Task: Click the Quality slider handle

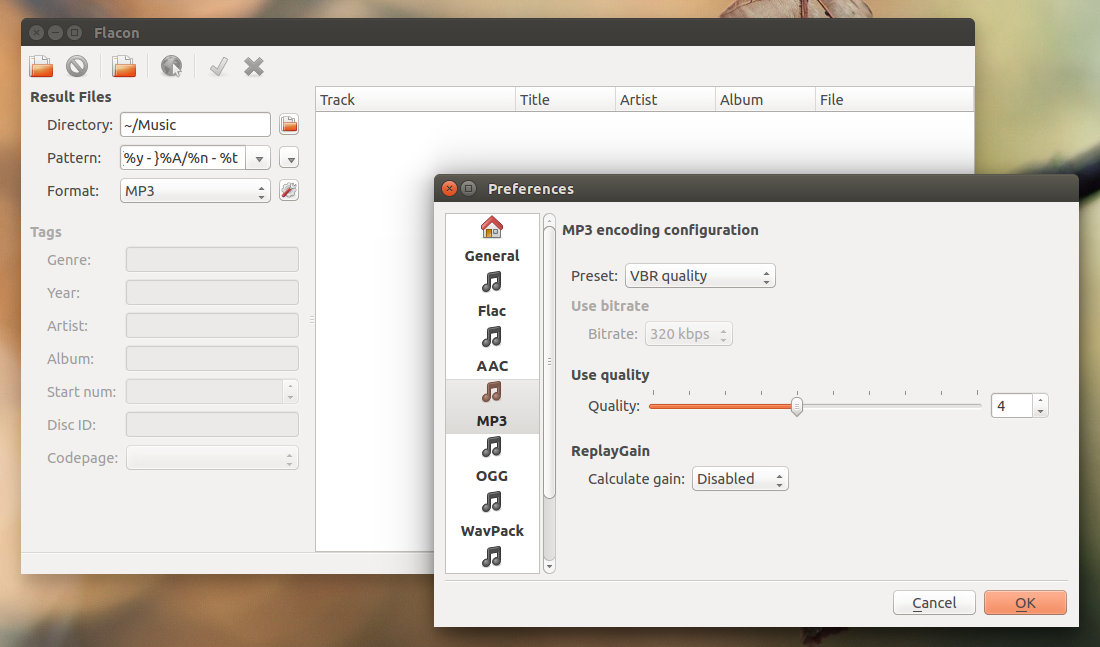Action: tap(797, 406)
